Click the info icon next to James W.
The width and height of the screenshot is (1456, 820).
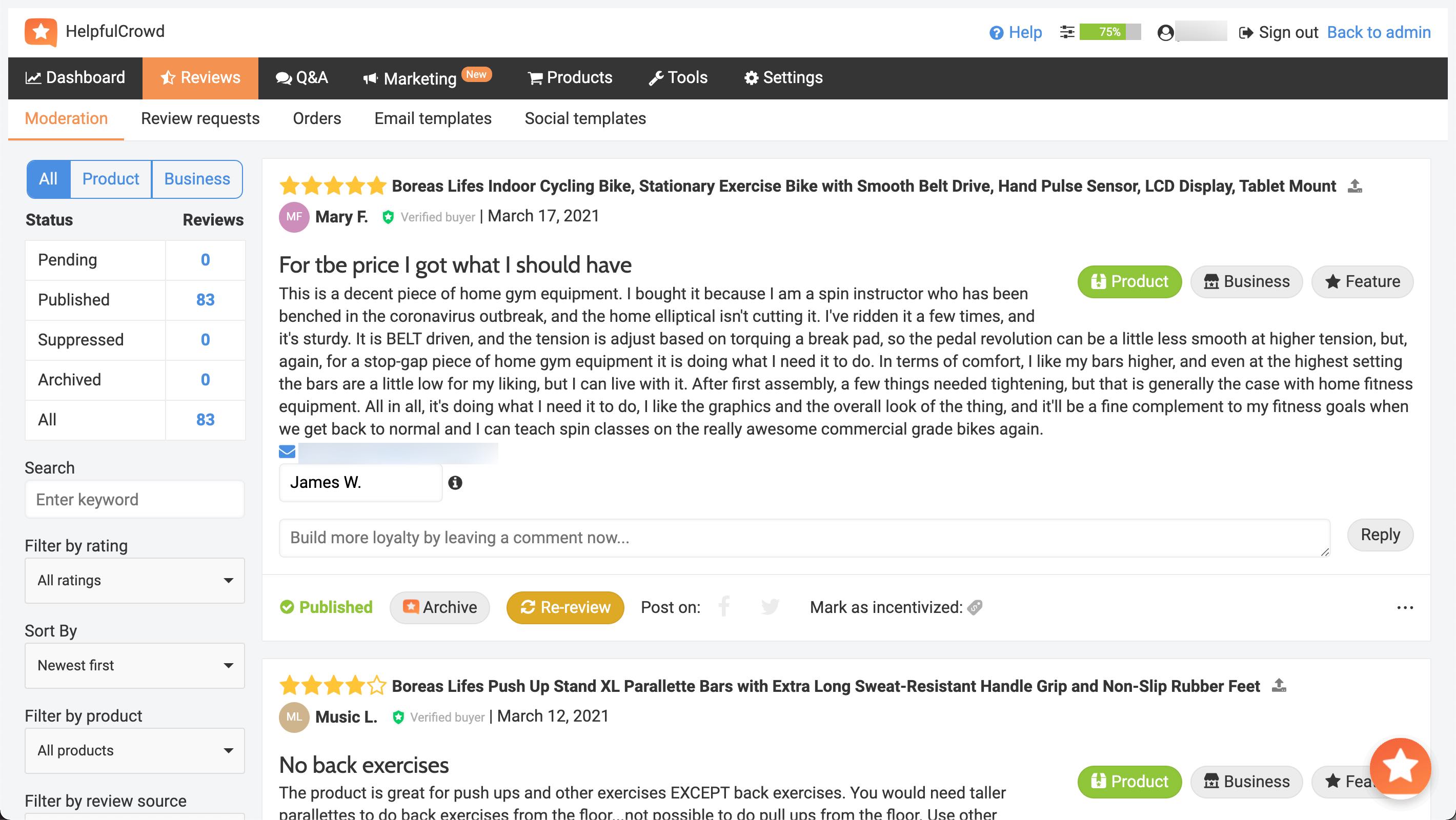tap(455, 483)
